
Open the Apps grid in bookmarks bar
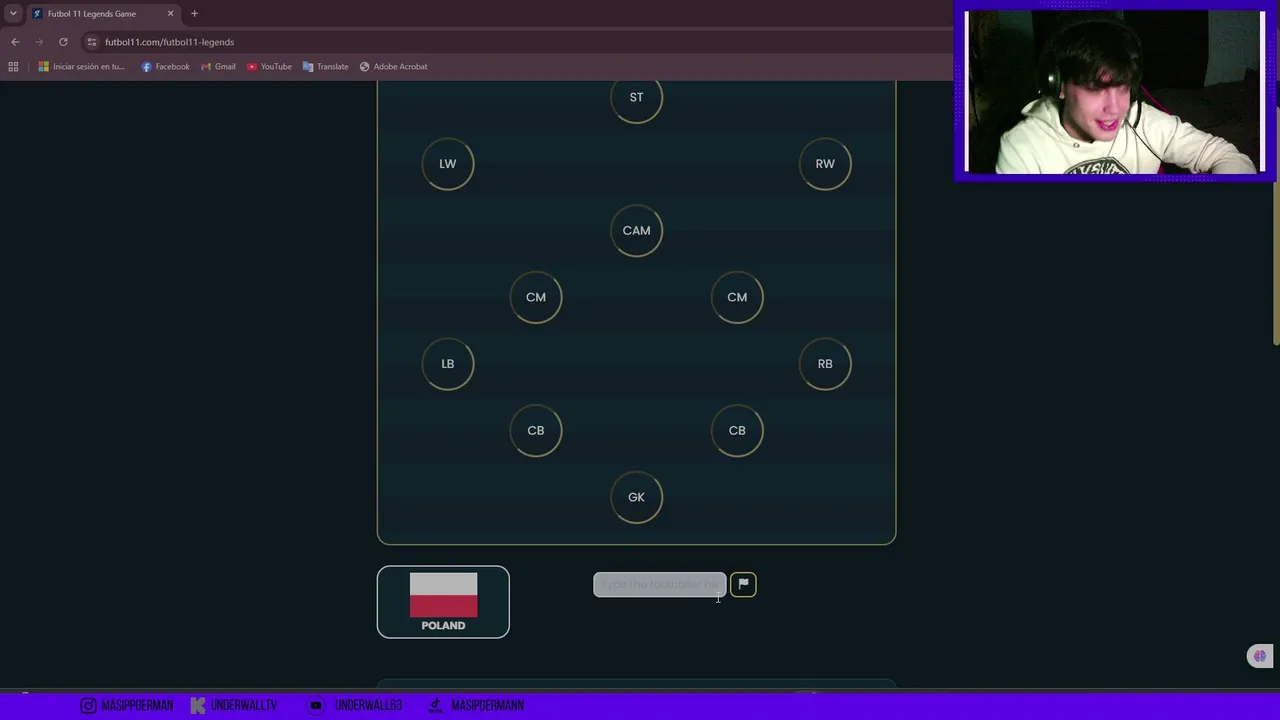(x=13, y=67)
